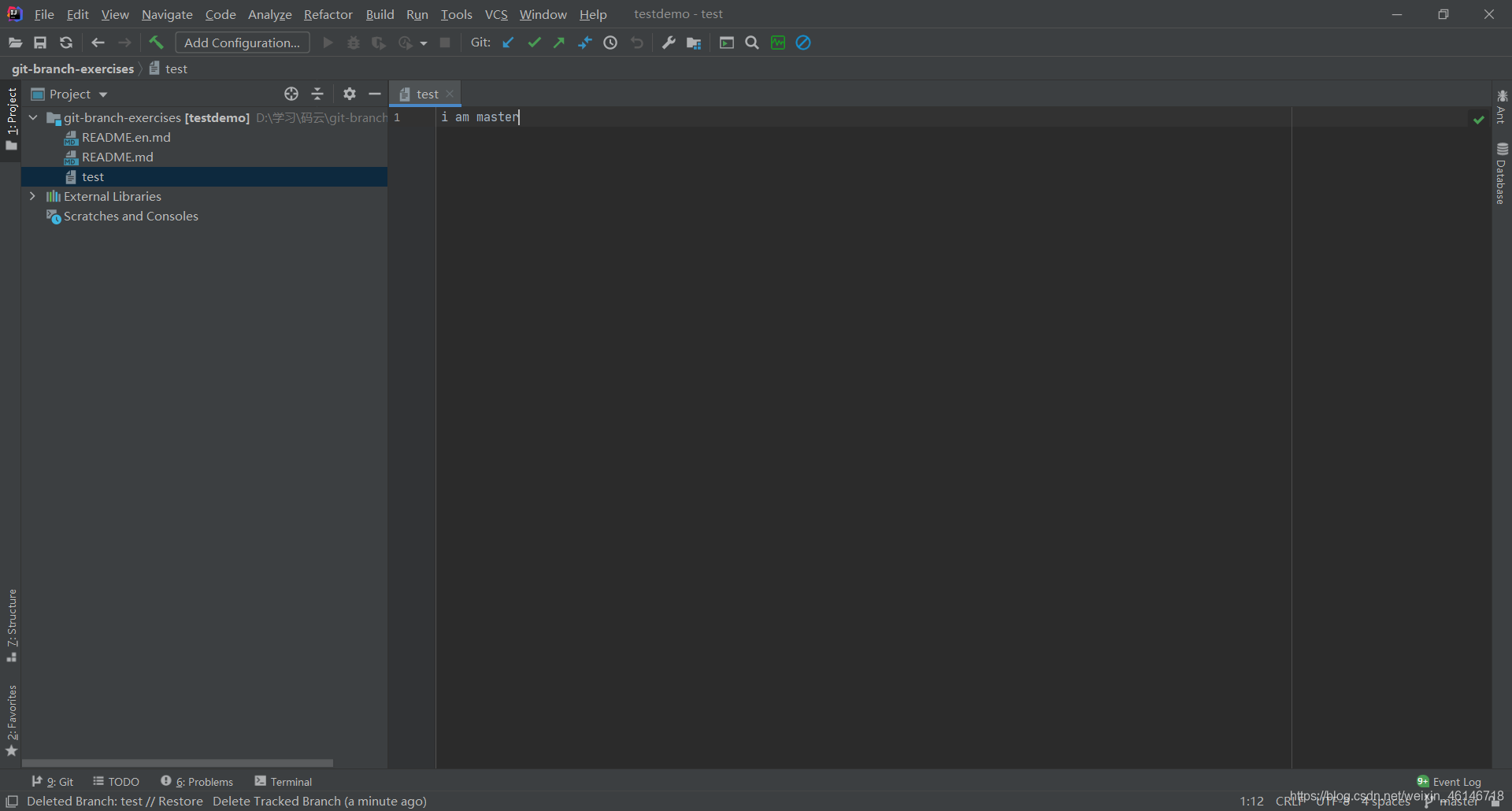This screenshot has height=811, width=1512.
Task: Expand the External Libraries node
Action: (32, 196)
